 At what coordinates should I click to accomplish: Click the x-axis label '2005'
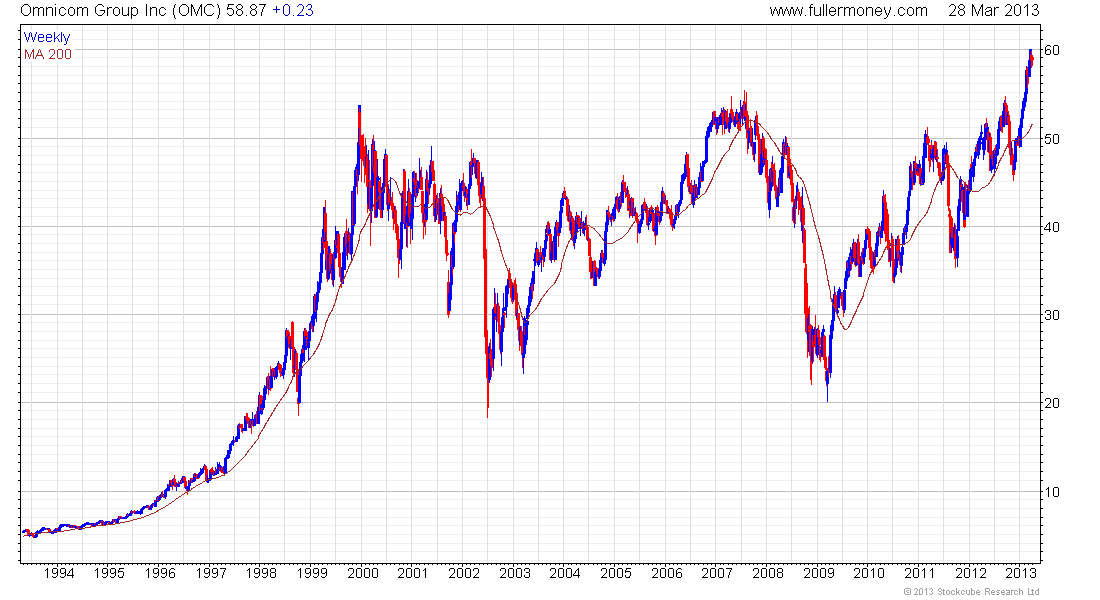pos(616,573)
